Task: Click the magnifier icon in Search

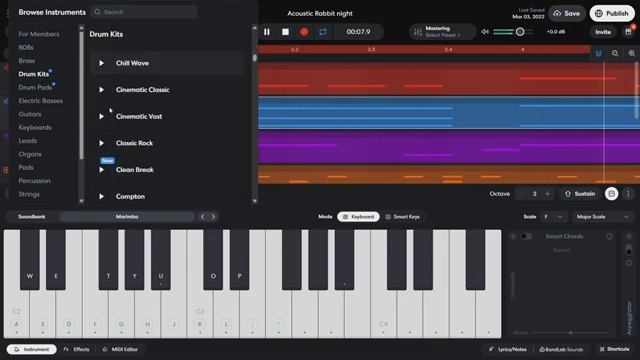Action: (x=97, y=12)
